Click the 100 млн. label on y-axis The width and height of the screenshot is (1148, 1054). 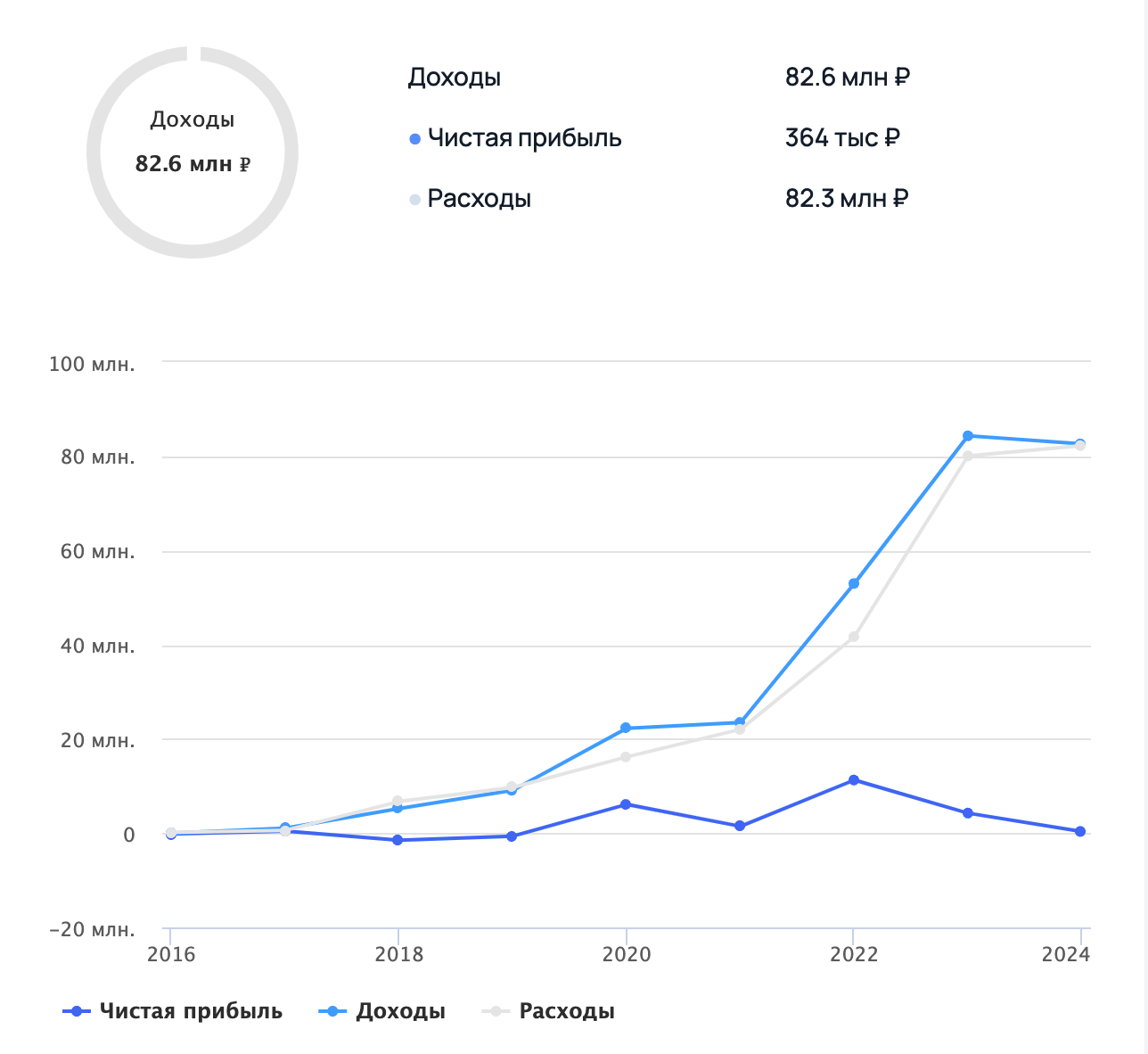pos(93,364)
